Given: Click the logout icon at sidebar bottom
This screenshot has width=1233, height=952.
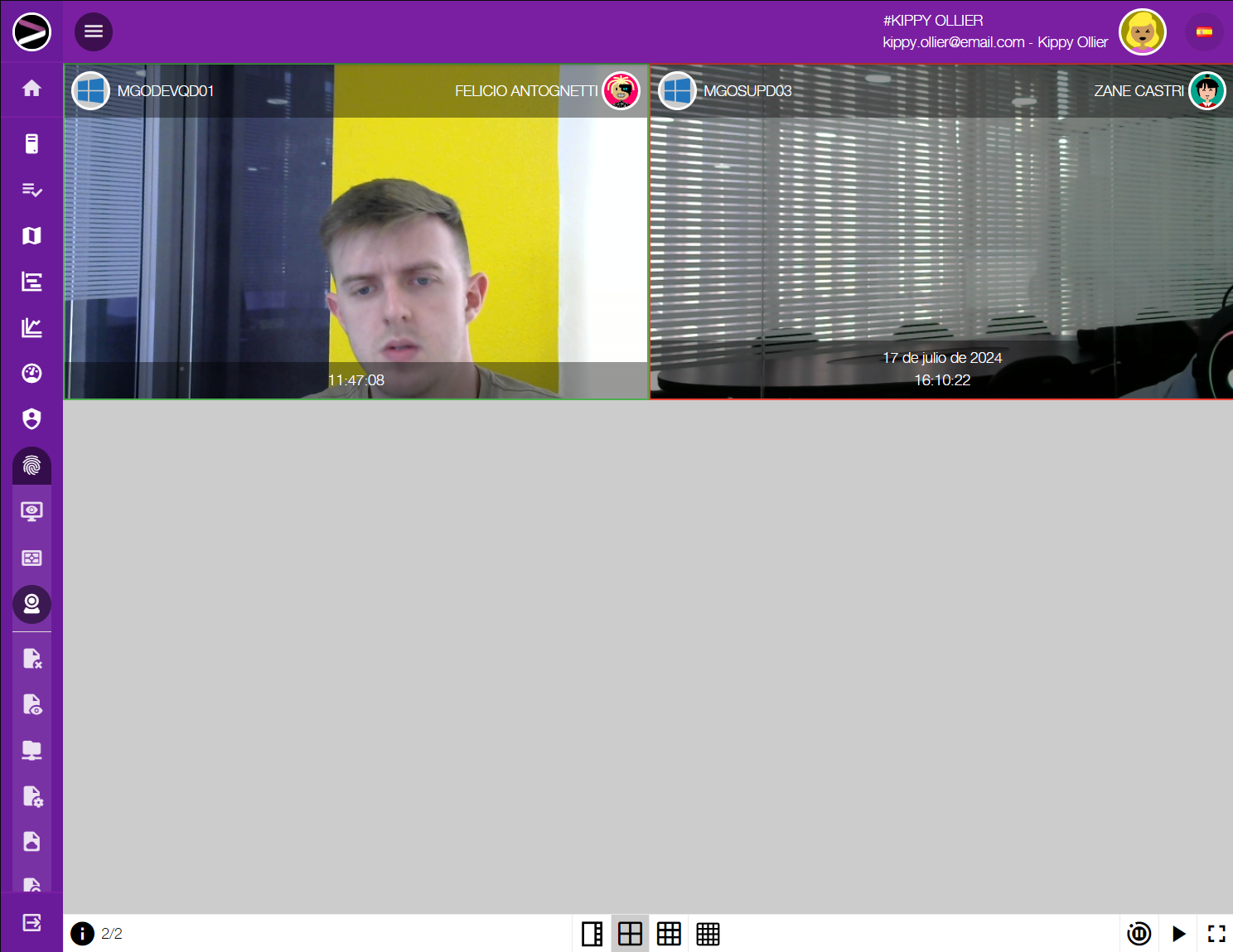Looking at the screenshot, I should point(31,922).
